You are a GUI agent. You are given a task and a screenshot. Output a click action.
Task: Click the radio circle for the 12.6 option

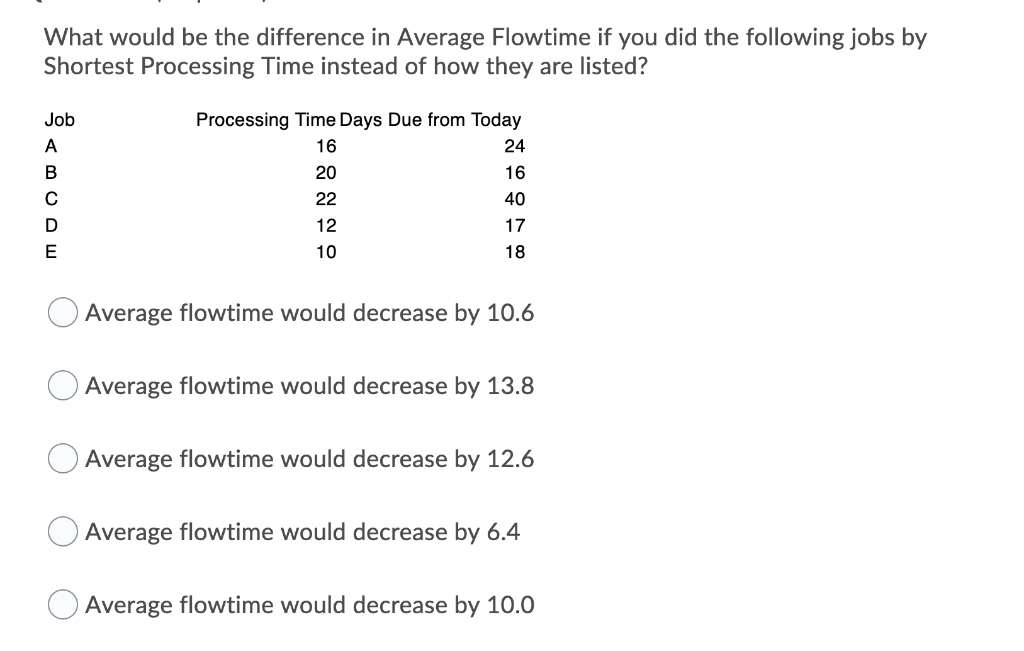tap(61, 458)
